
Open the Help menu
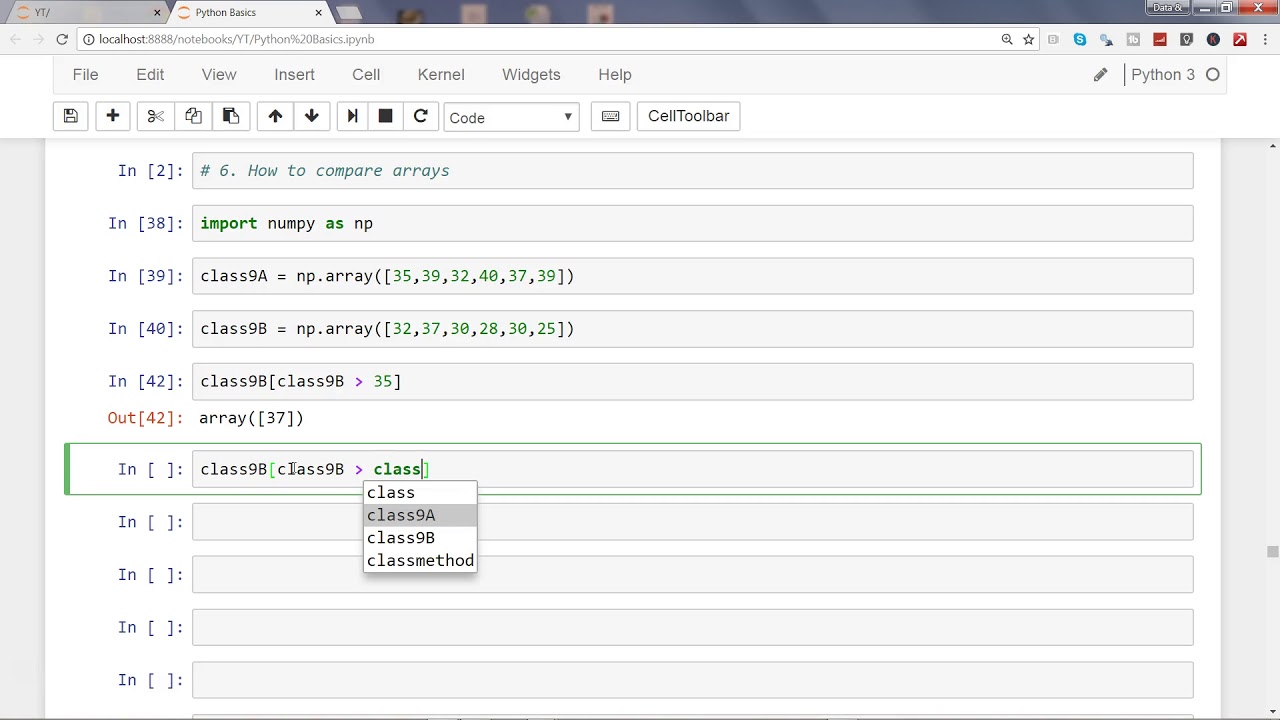(615, 74)
